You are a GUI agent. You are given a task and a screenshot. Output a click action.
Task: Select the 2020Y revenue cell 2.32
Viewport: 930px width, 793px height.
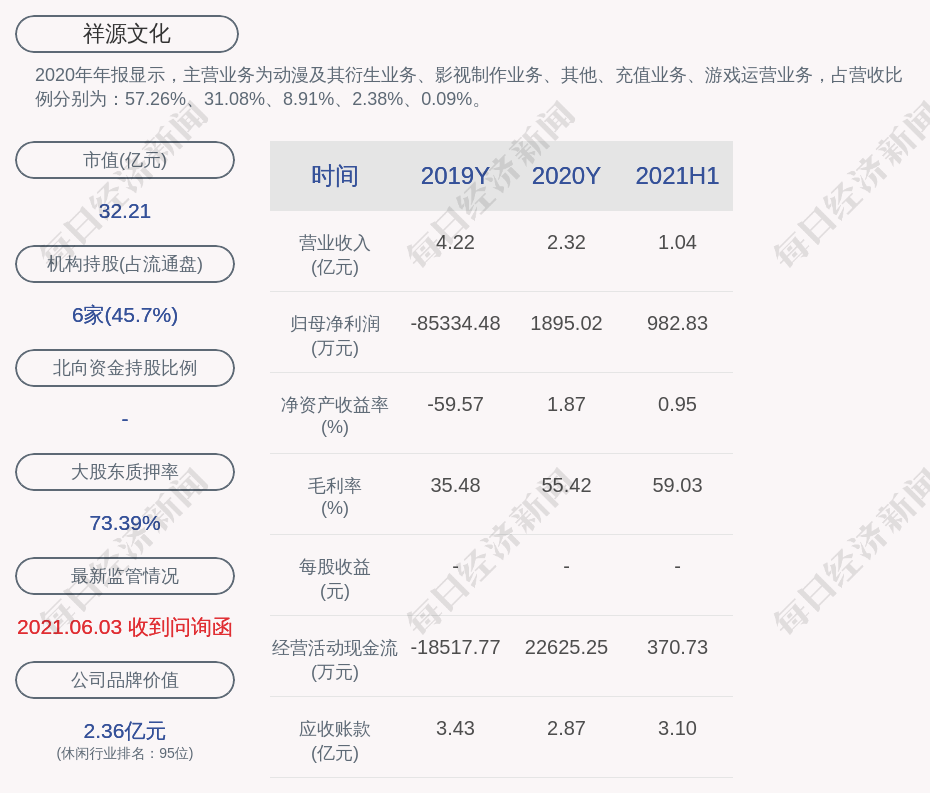click(566, 243)
